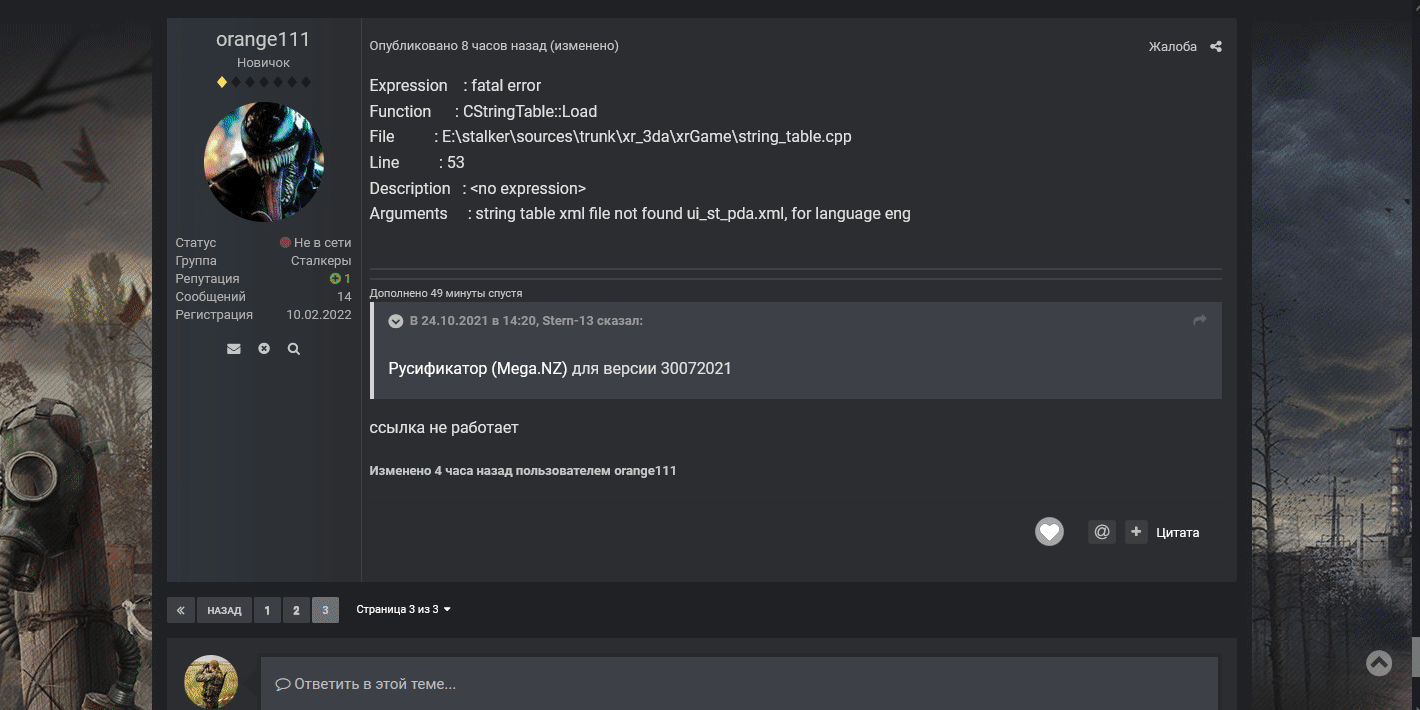Screen dimensions: 1420x710
Task: Click the Цитата quote button
Action: pyautogui.click(x=1178, y=531)
